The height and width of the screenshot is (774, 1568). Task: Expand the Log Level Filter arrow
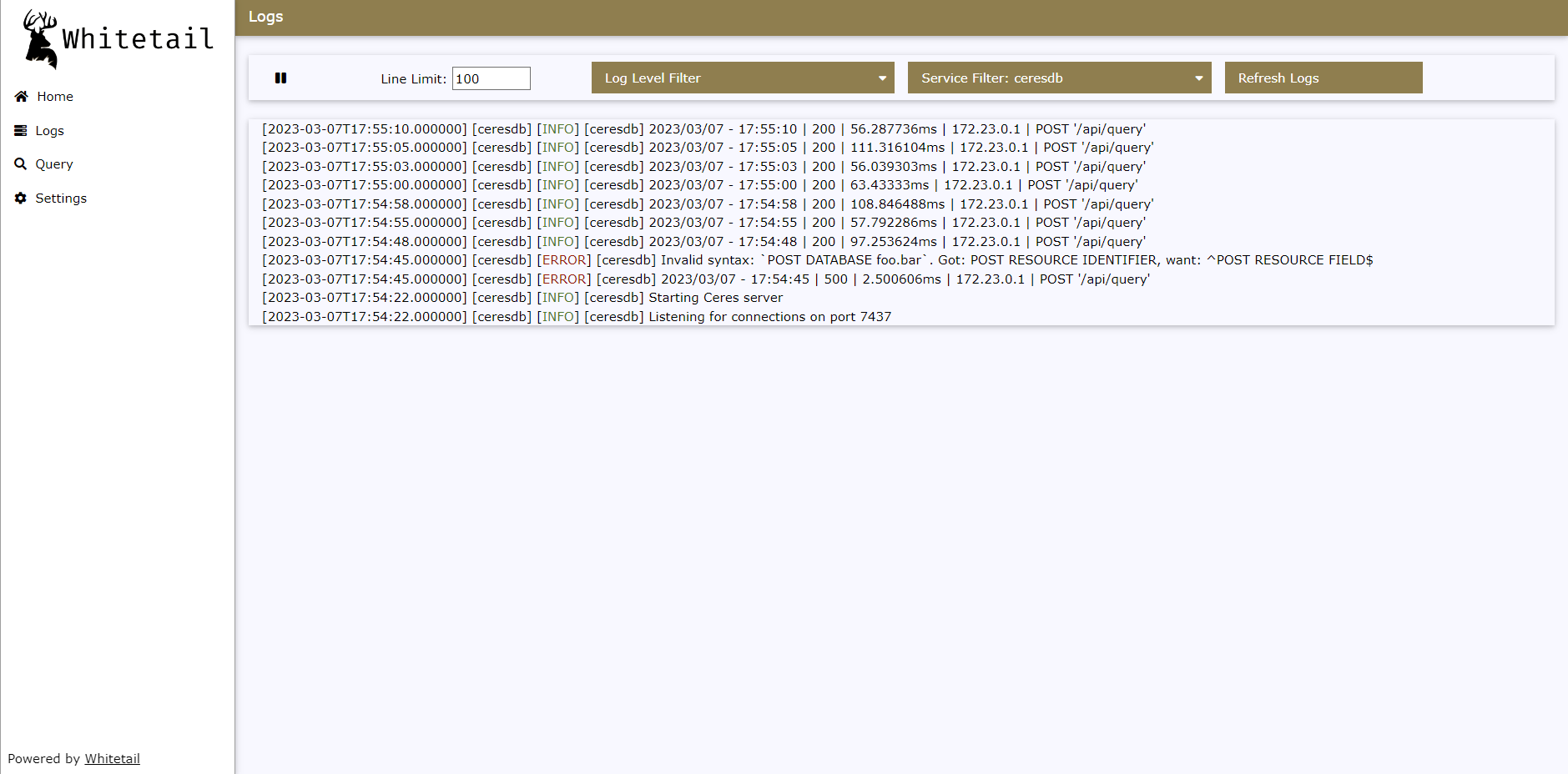point(882,78)
